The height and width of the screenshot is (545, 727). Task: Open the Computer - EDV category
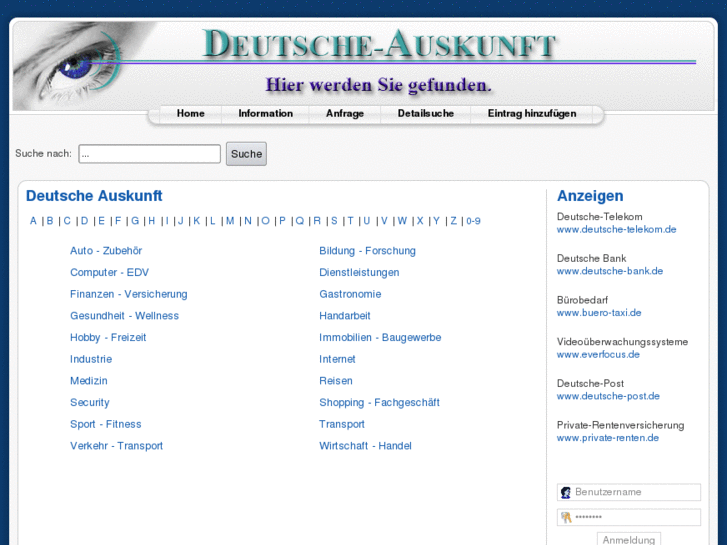click(109, 273)
